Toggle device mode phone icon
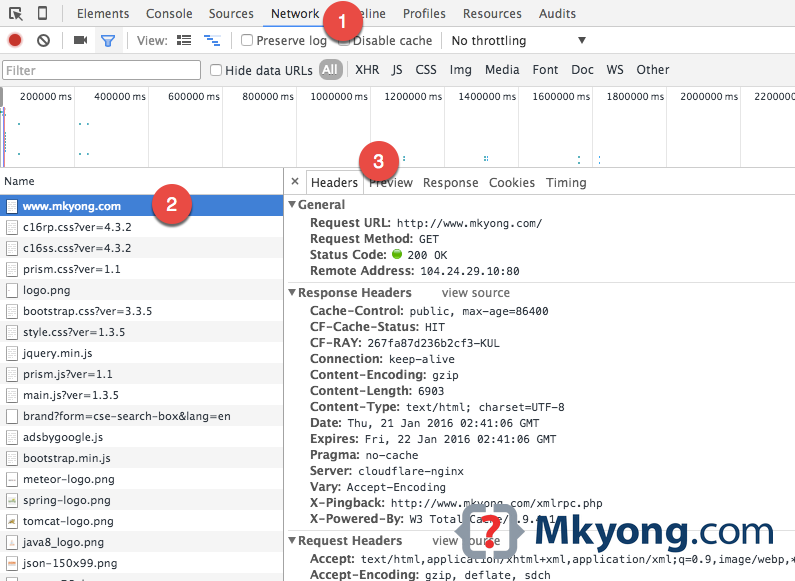The width and height of the screenshot is (795, 581). pyautogui.click(x=43, y=13)
